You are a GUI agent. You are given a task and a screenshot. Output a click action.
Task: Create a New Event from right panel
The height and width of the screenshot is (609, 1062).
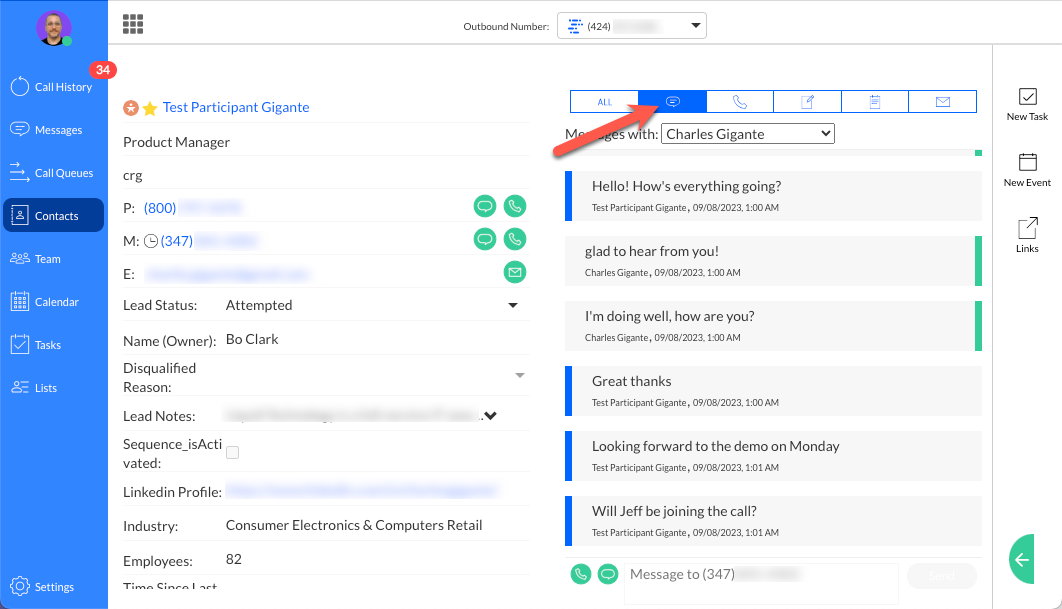tap(1027, 170)
